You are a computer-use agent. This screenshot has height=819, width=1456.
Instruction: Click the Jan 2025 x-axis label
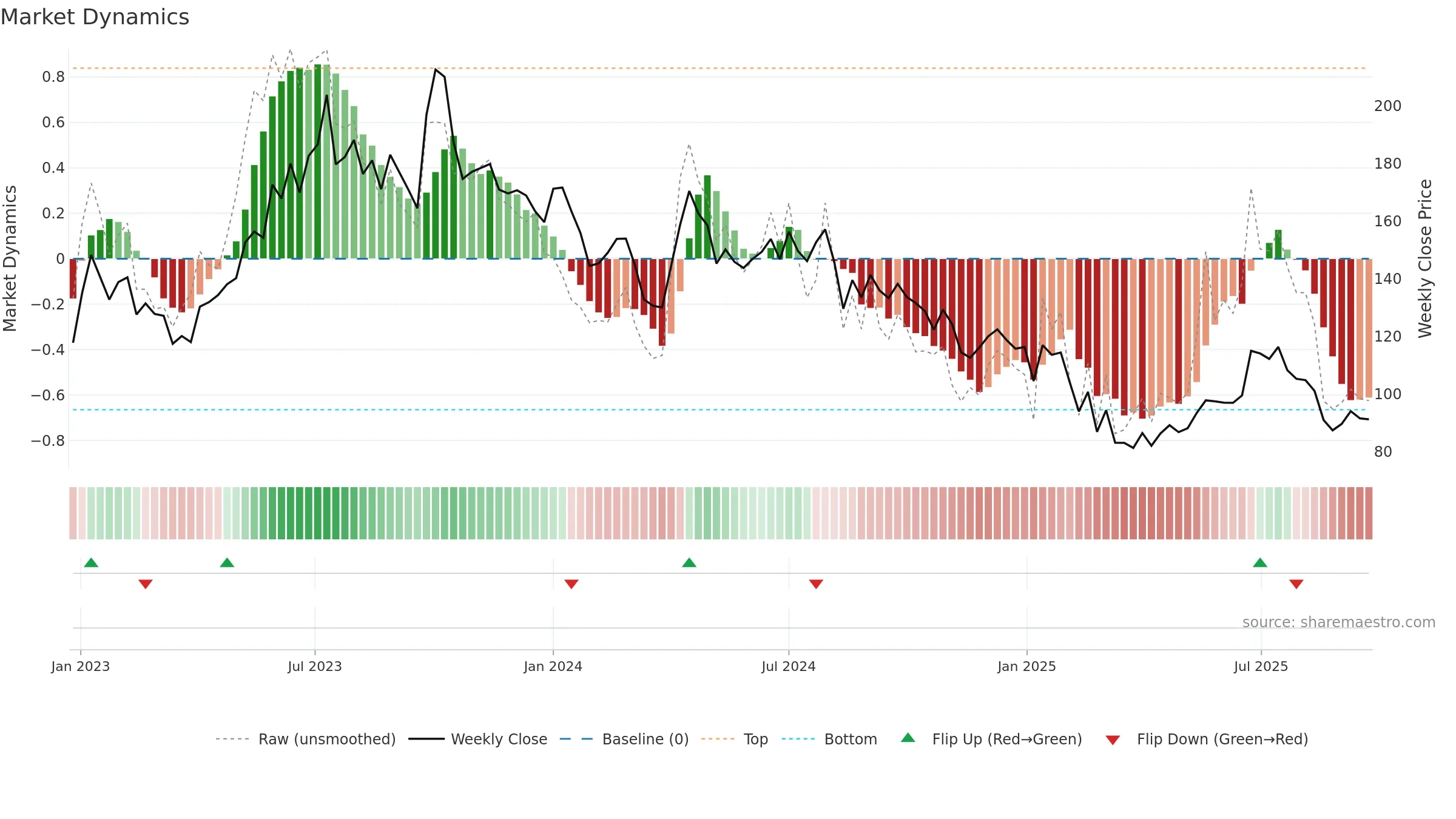1027,666
